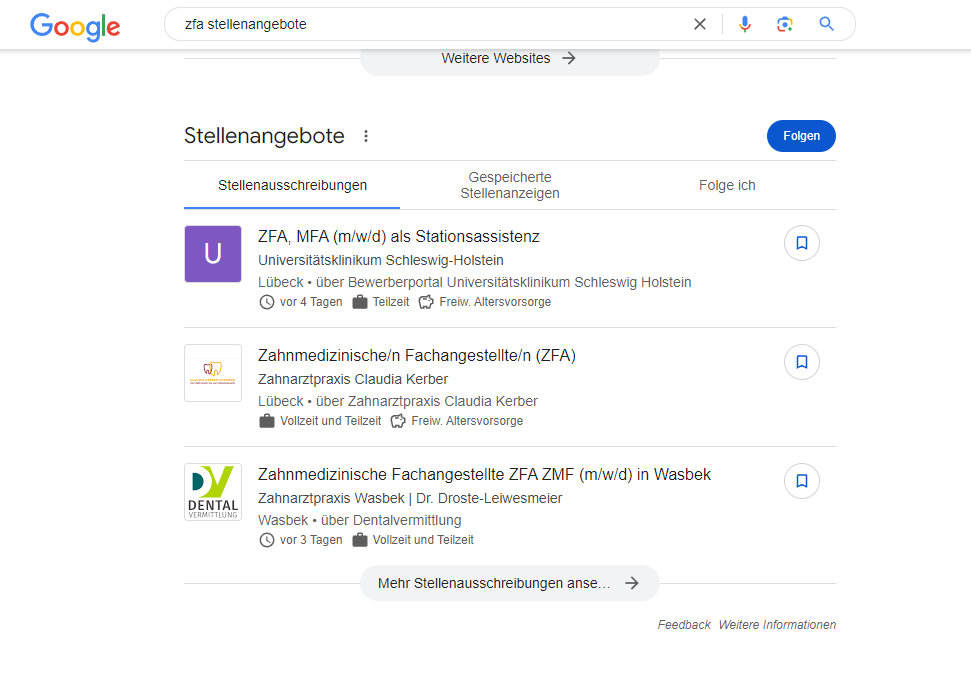Image resolution: width=971 pixels, height=676 pixels.
Task: Bookmark the Wasbek job listing
Action: pos(802,481)
